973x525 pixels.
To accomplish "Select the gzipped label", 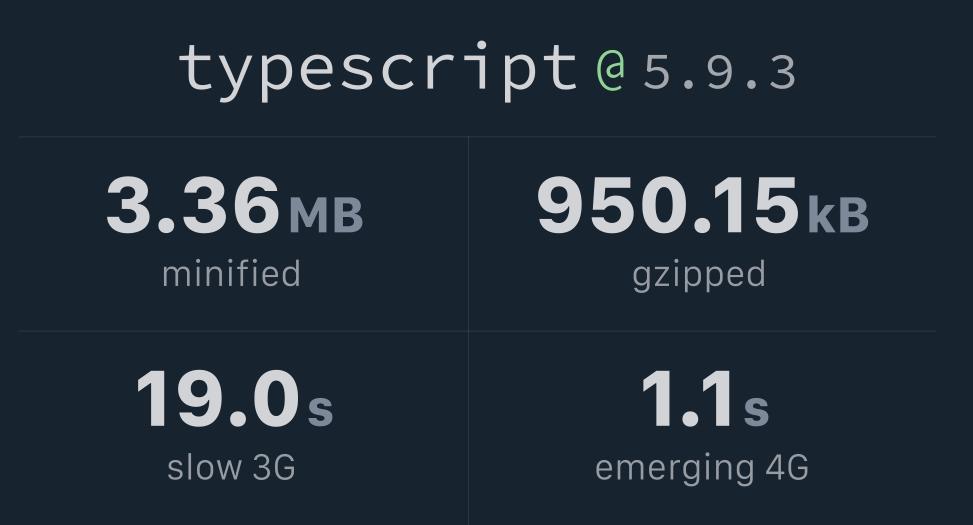I will (x=699, y=274).
